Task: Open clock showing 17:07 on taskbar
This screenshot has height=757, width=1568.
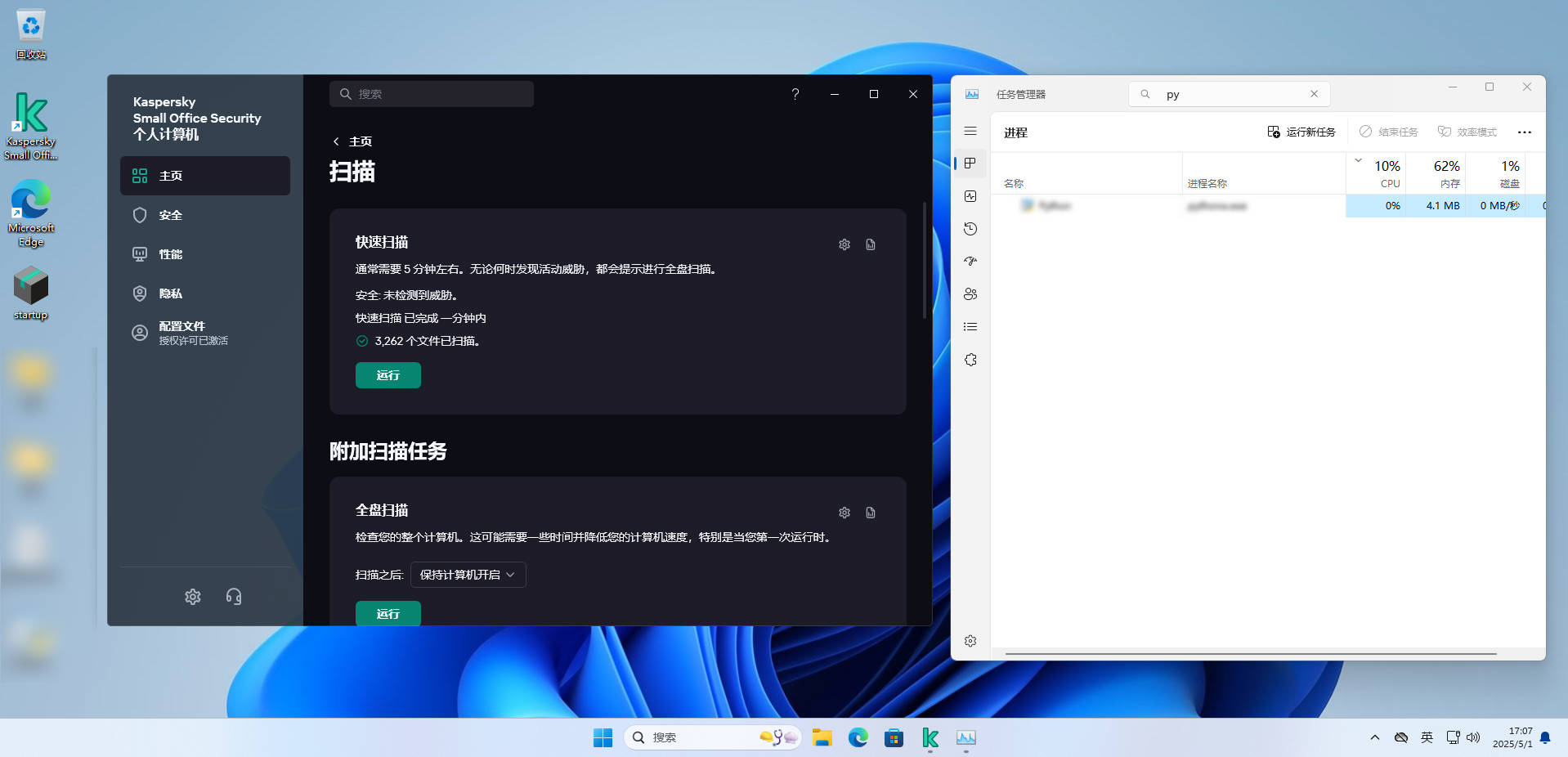Action: [1512, 737]
